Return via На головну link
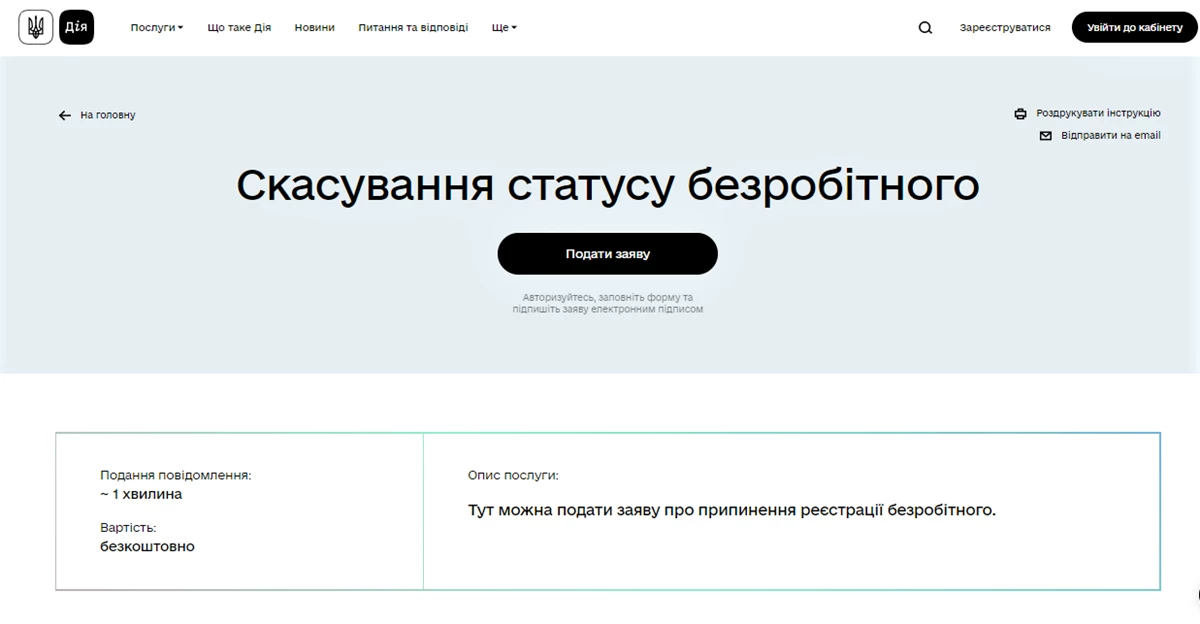This screenshot has height=624, width=1200. tap(108, 116)
